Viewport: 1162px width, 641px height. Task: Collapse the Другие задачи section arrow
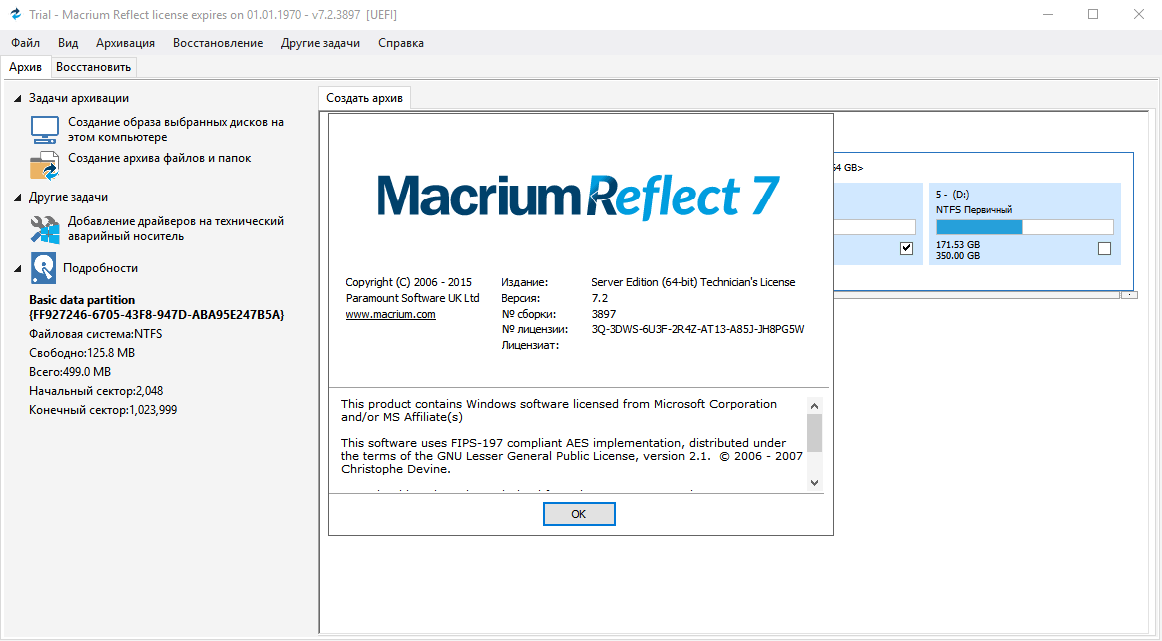[x=18, y=198]
